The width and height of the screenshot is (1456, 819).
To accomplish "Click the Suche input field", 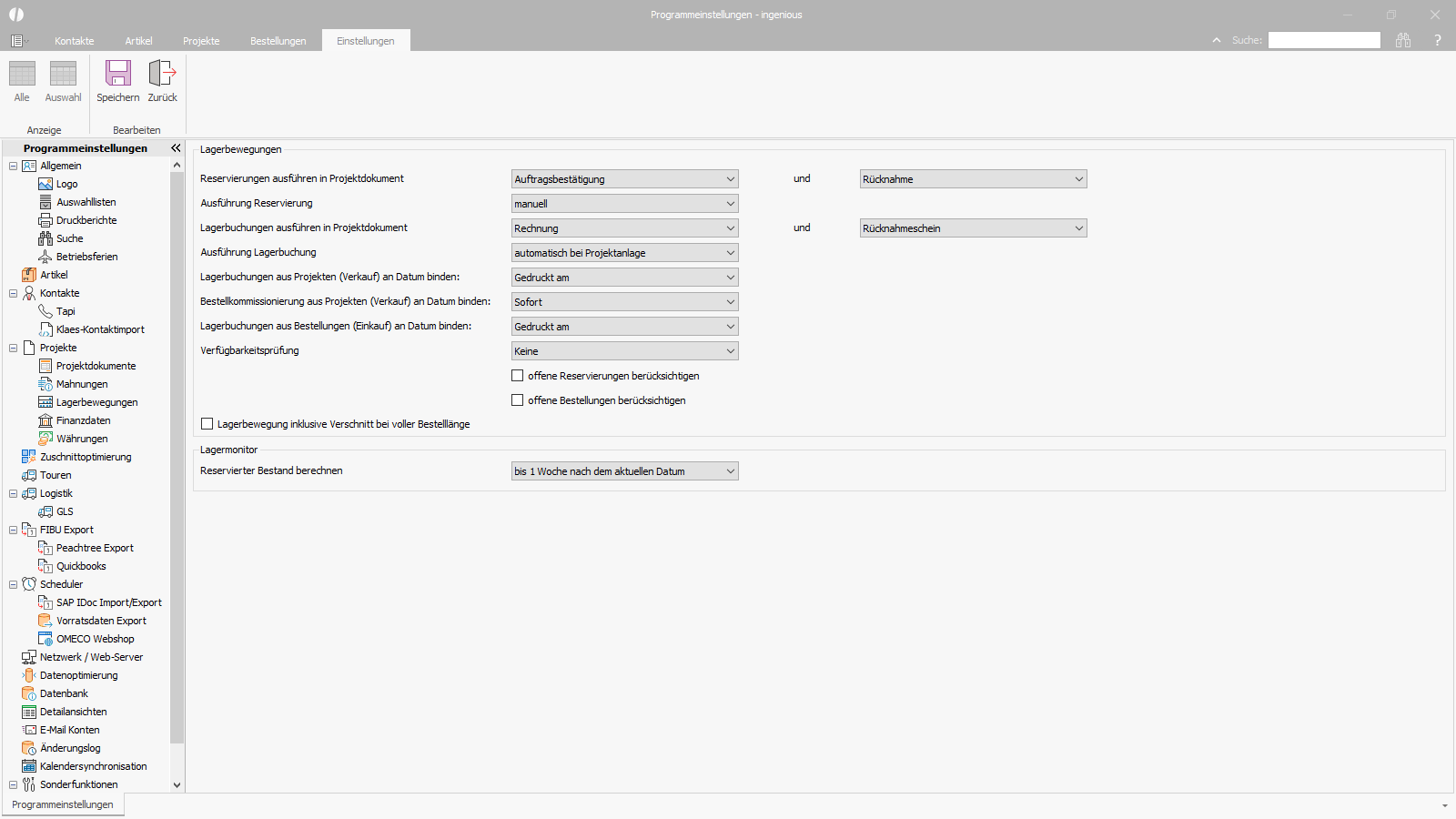I will tap(1324, 40).
